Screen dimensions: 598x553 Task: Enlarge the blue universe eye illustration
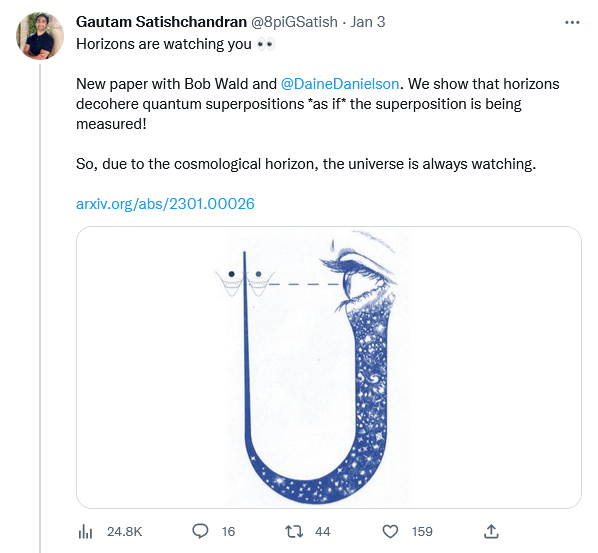click(329, 367)
